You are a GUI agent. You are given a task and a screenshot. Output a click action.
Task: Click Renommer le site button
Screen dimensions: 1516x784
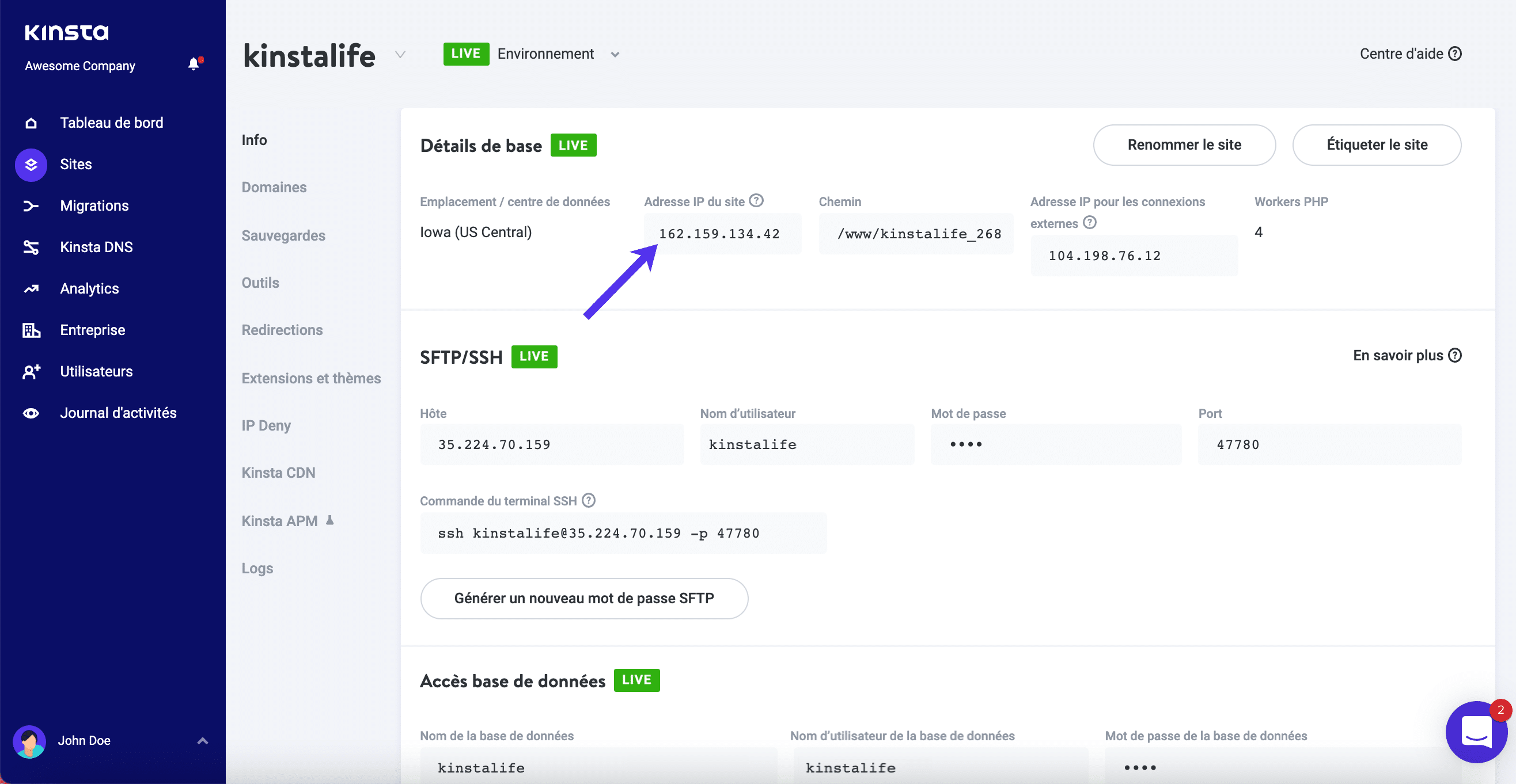[x=1184, y=145]
